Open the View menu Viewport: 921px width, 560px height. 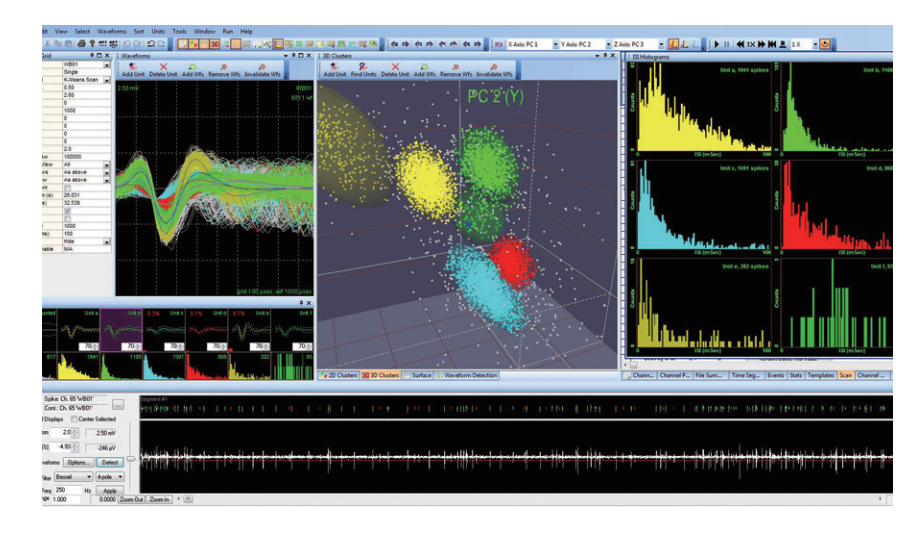[61, 31]
